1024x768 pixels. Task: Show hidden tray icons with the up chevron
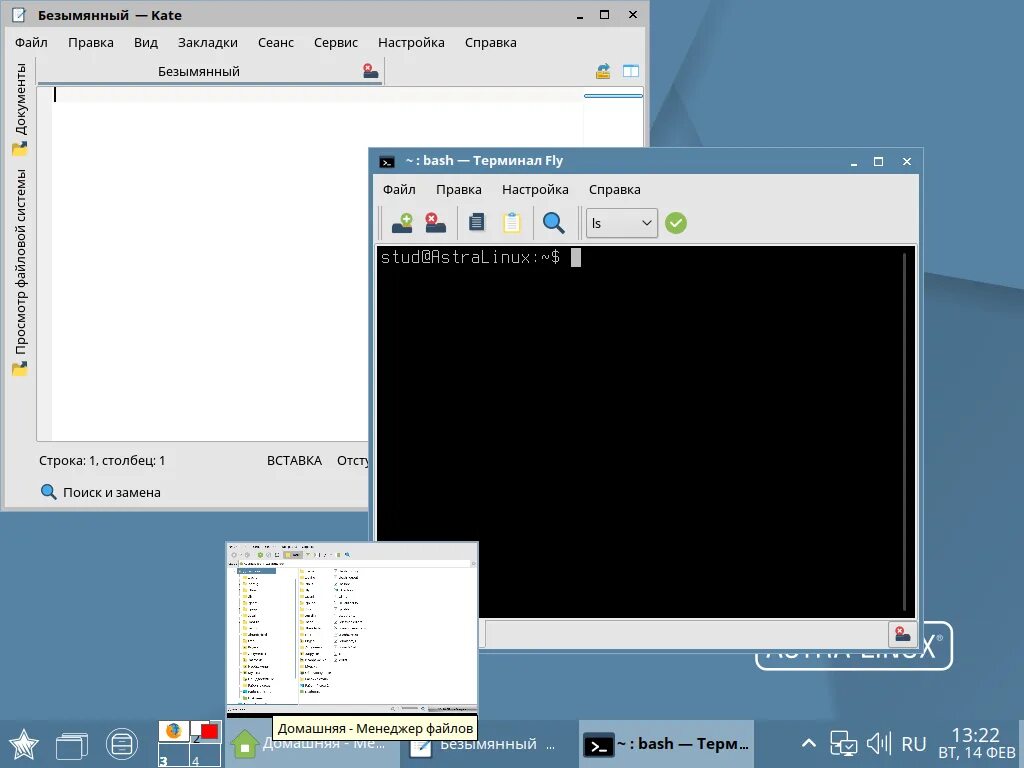(x=808, y=743)
